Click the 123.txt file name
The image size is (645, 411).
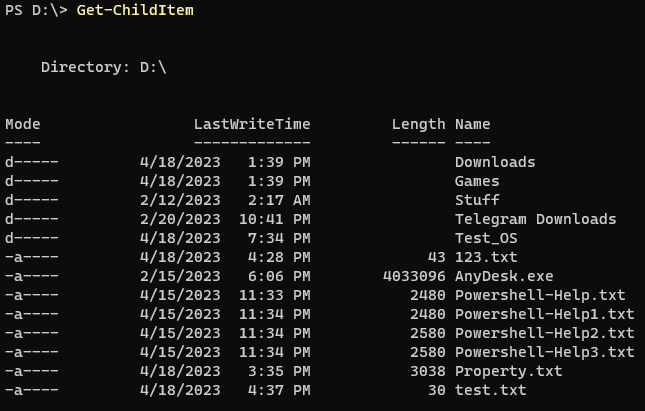[x=486, y=257]
